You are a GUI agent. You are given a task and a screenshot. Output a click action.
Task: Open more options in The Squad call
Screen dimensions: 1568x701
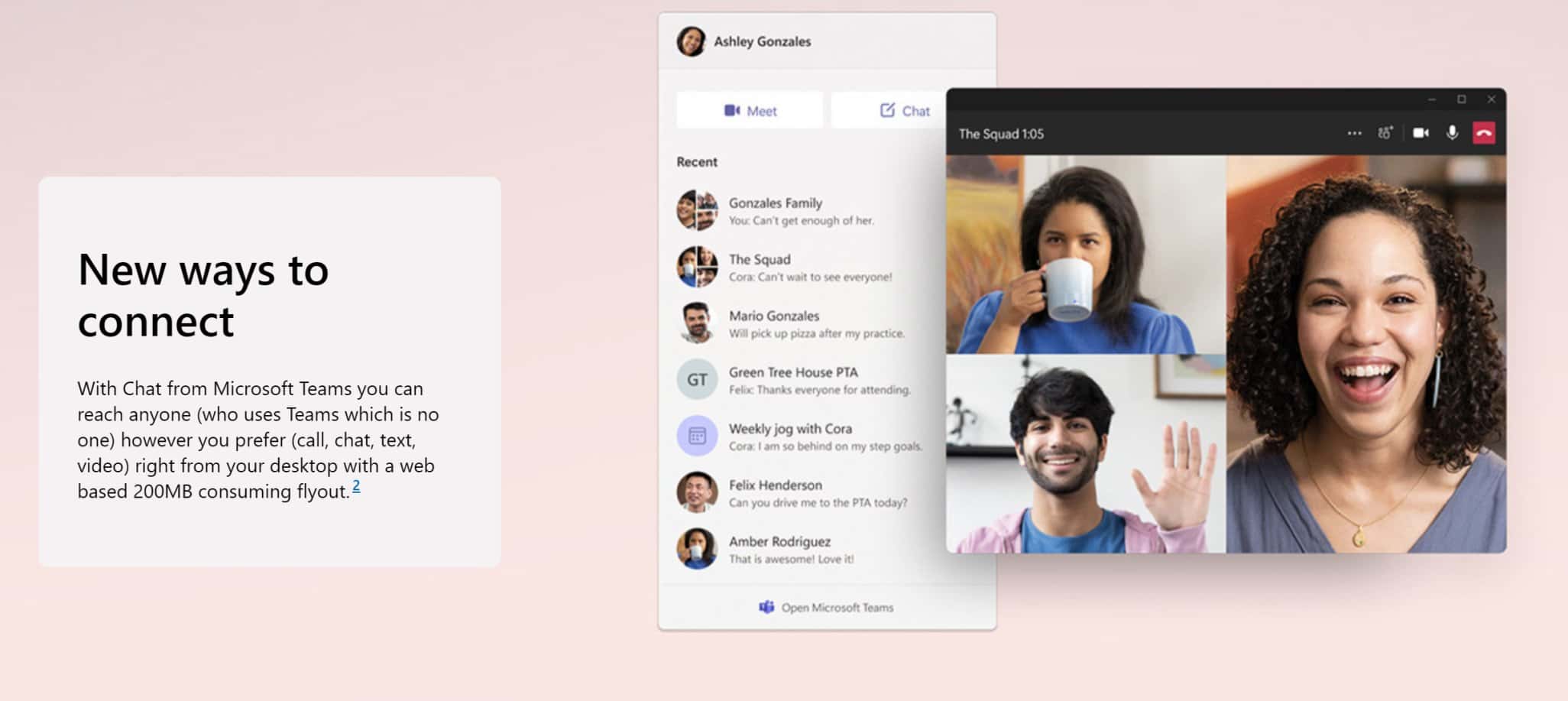pyautogui.click(x=1354, y=134)
